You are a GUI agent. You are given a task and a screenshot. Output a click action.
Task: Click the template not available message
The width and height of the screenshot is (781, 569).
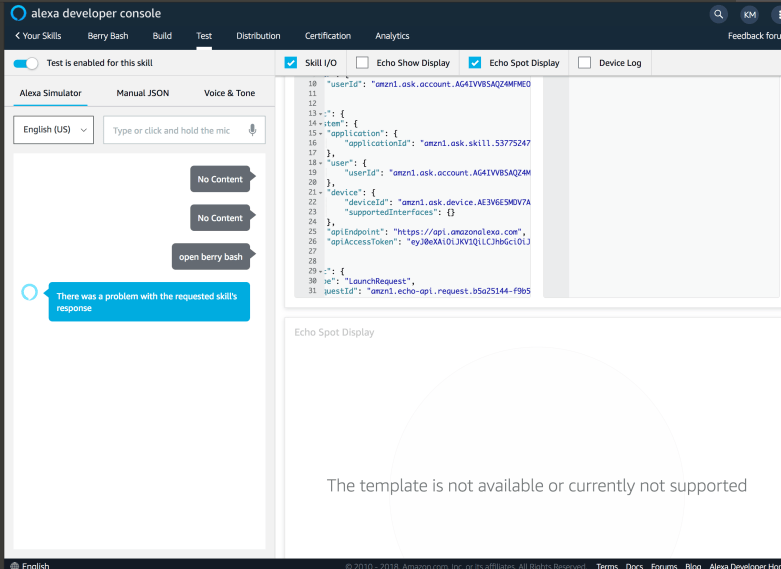[536, 485]
